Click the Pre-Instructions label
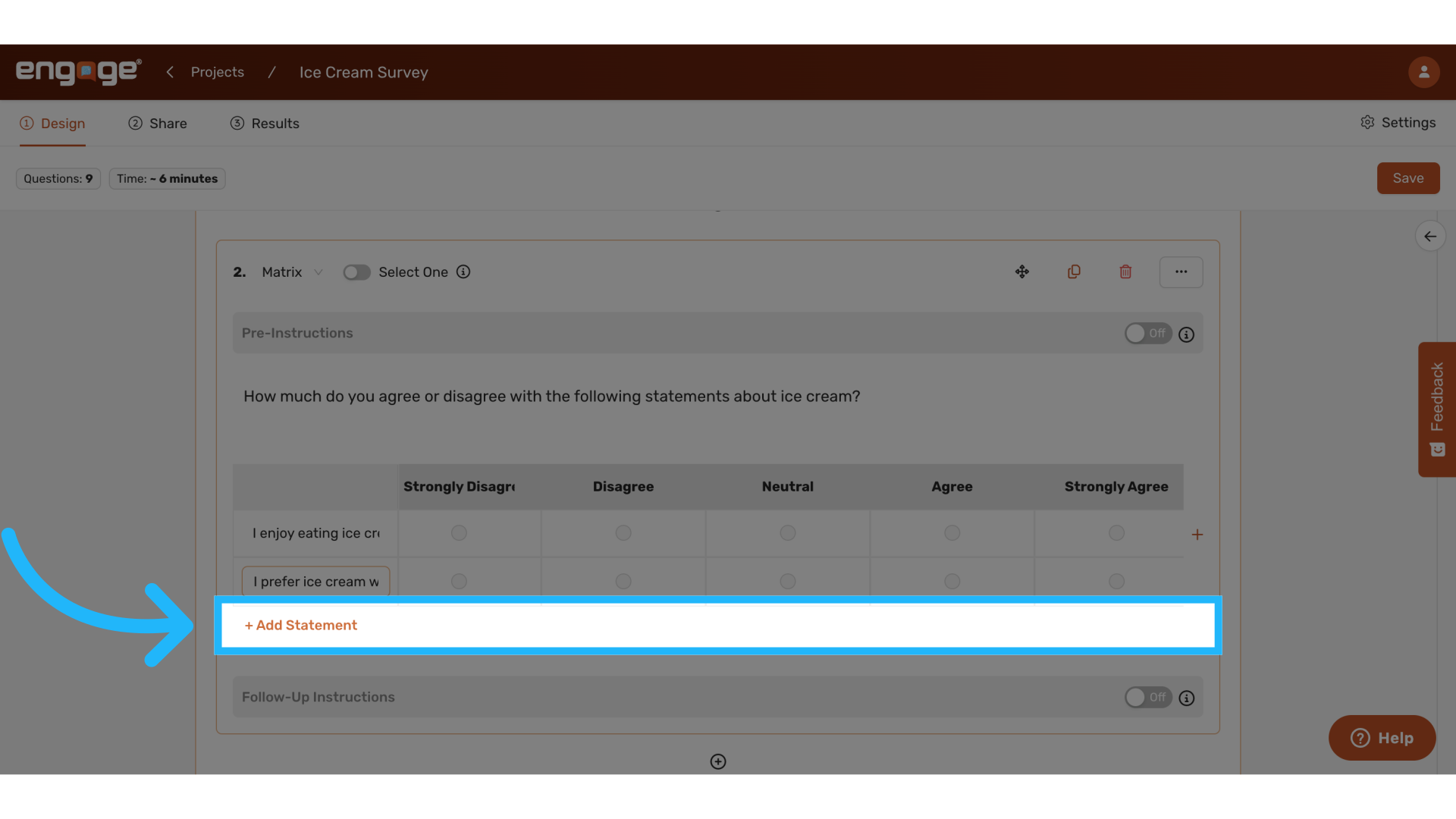This screenshot has width=1456, height=819. (297, 333)
